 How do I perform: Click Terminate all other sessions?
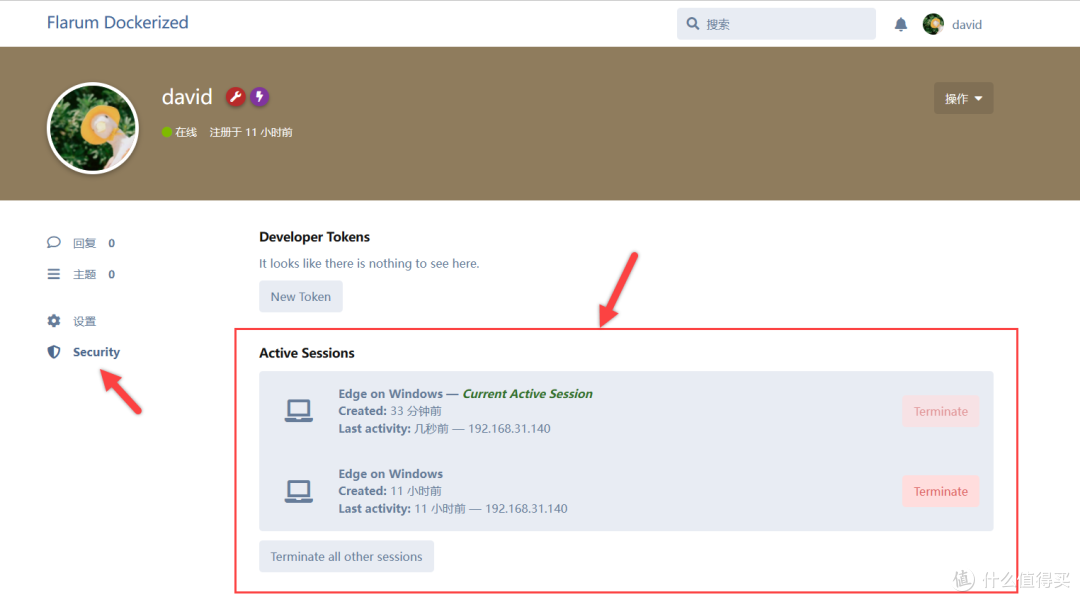pos(346,557)
